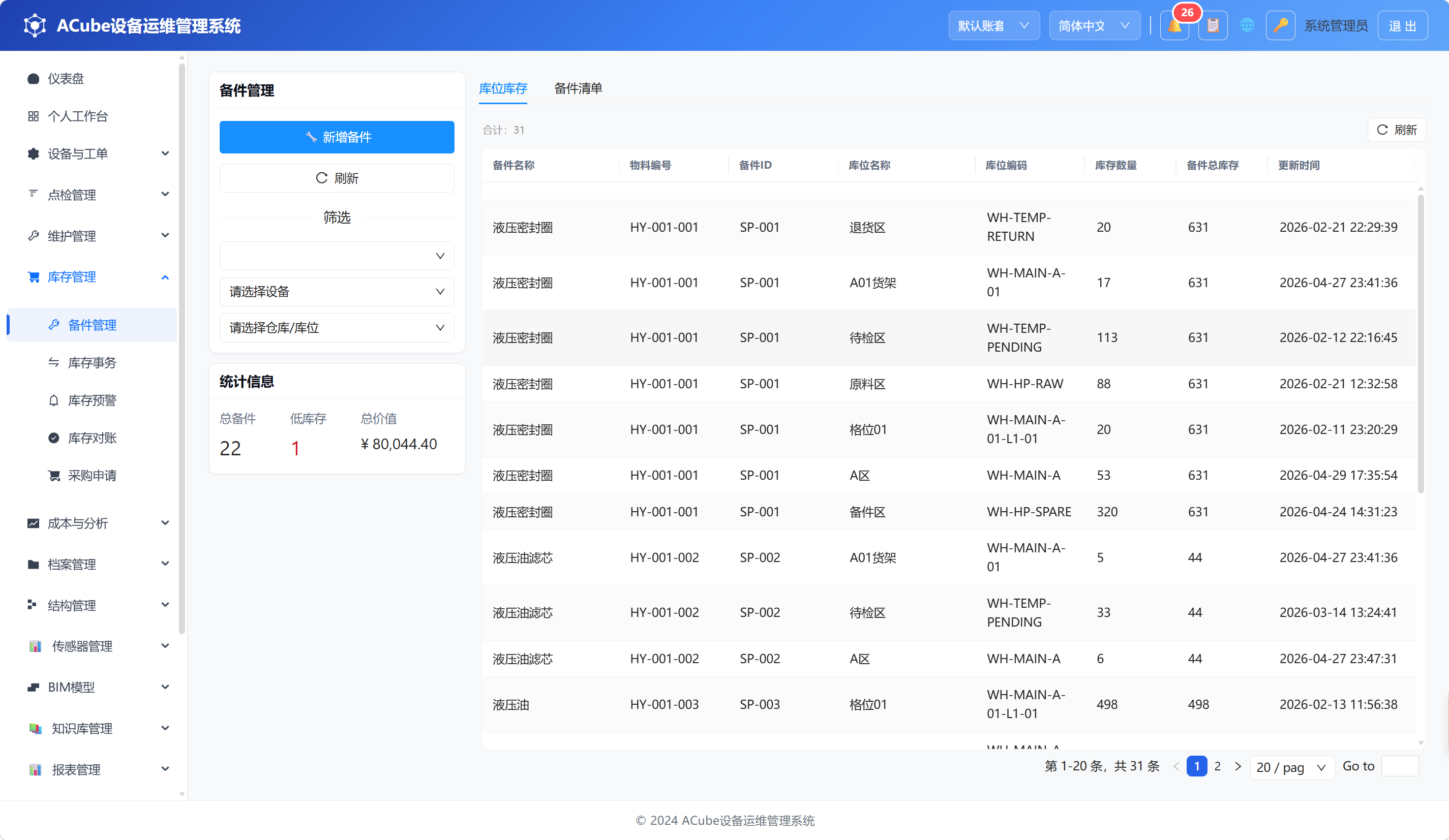
Task: Click the ACube hexagon logo icon
Action: (35, 25)
